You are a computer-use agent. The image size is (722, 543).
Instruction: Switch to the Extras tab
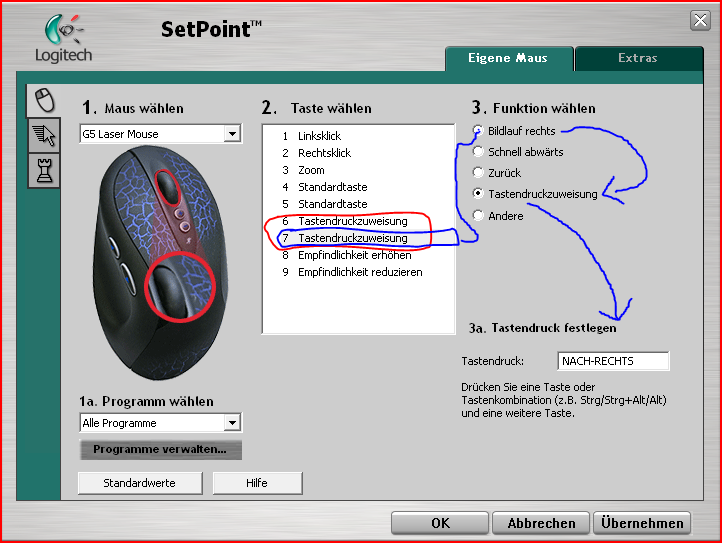tap(638, 58)
